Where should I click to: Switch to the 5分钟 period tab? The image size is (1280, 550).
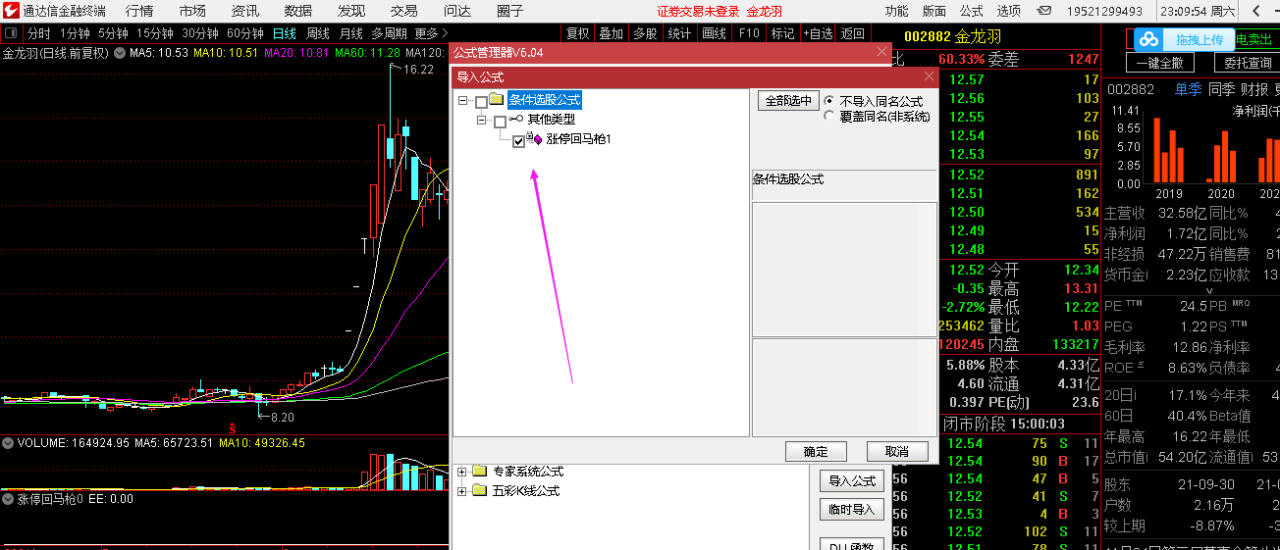113,33
